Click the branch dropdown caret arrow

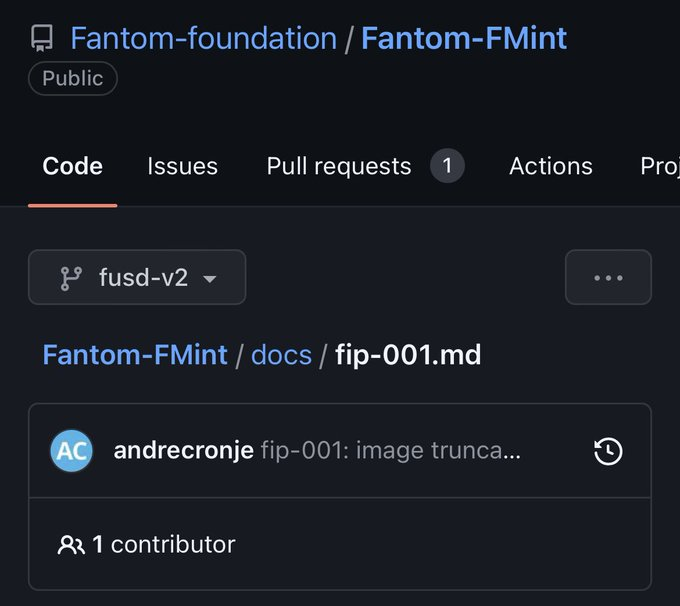pyautogui.click(x=210, y=279)
